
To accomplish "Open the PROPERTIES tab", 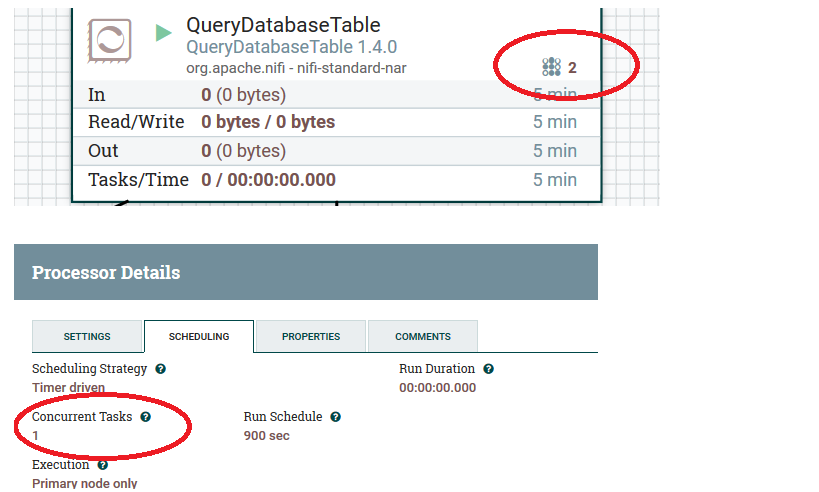I will 311,336.
